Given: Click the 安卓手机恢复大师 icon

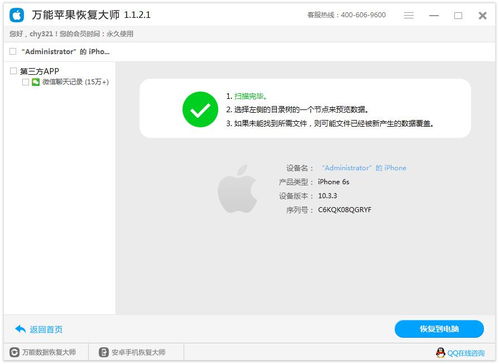Looking at the screenshot, I should (x=104, y=352).
